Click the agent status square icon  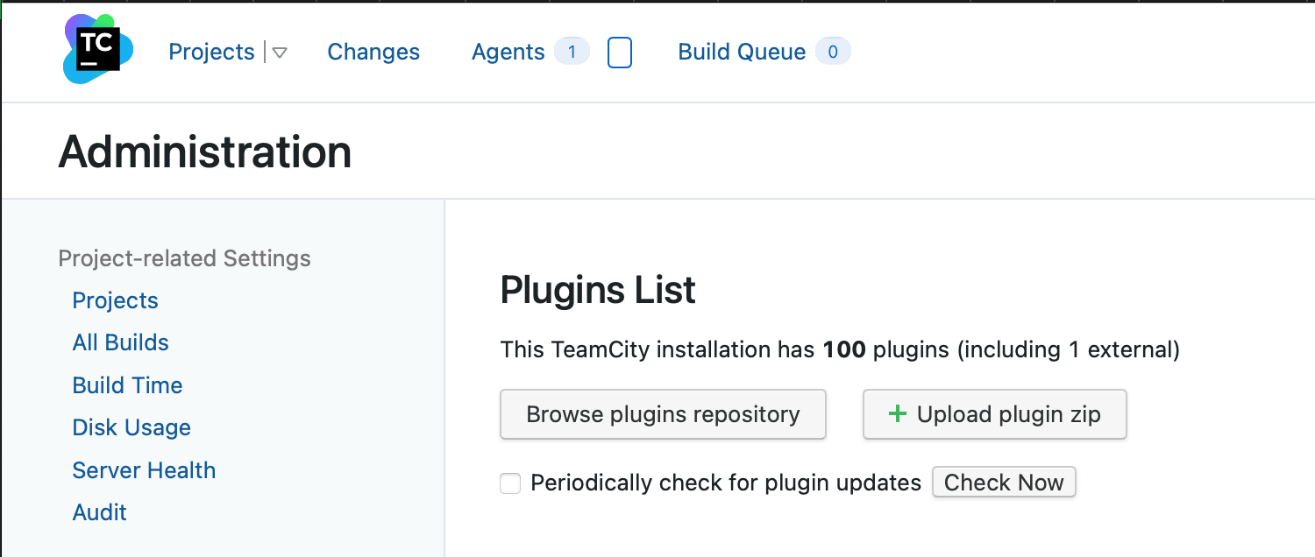point(620,53)
